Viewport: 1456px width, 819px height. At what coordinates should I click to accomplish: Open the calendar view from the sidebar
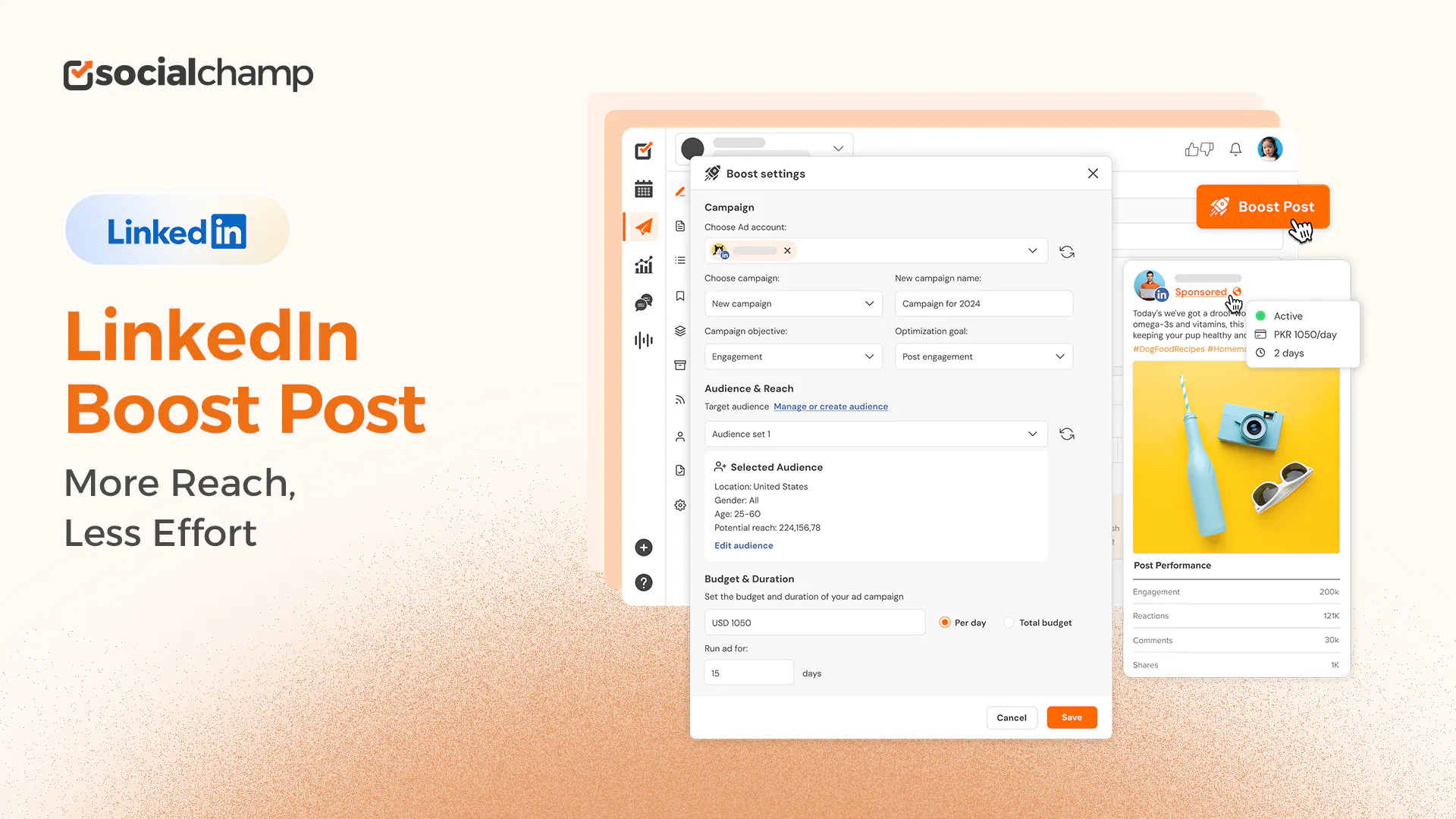(644, 189)
